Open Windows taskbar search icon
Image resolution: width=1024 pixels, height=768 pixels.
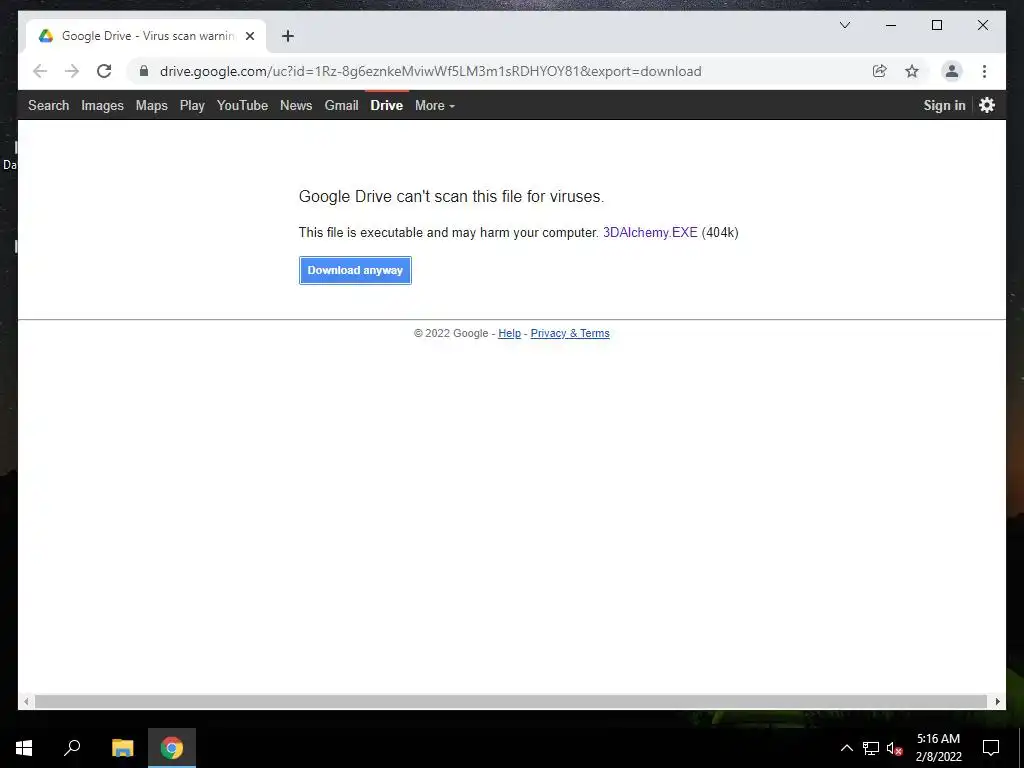tap(72, 748)
